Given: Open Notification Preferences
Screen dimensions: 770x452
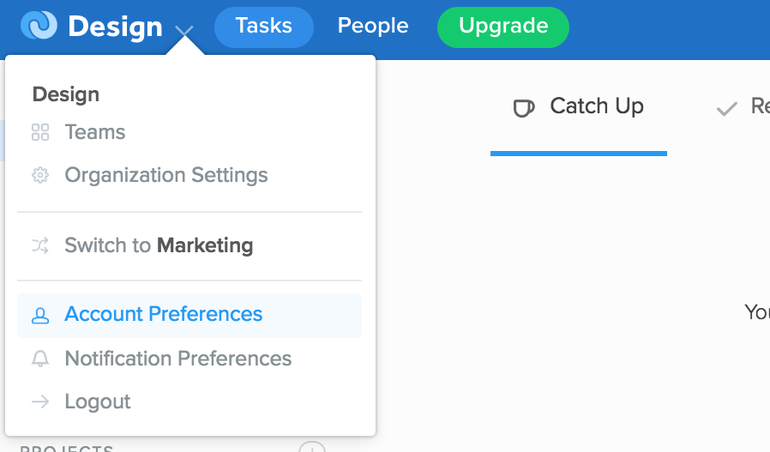Looking at the screenshot, I should (189, 359).
